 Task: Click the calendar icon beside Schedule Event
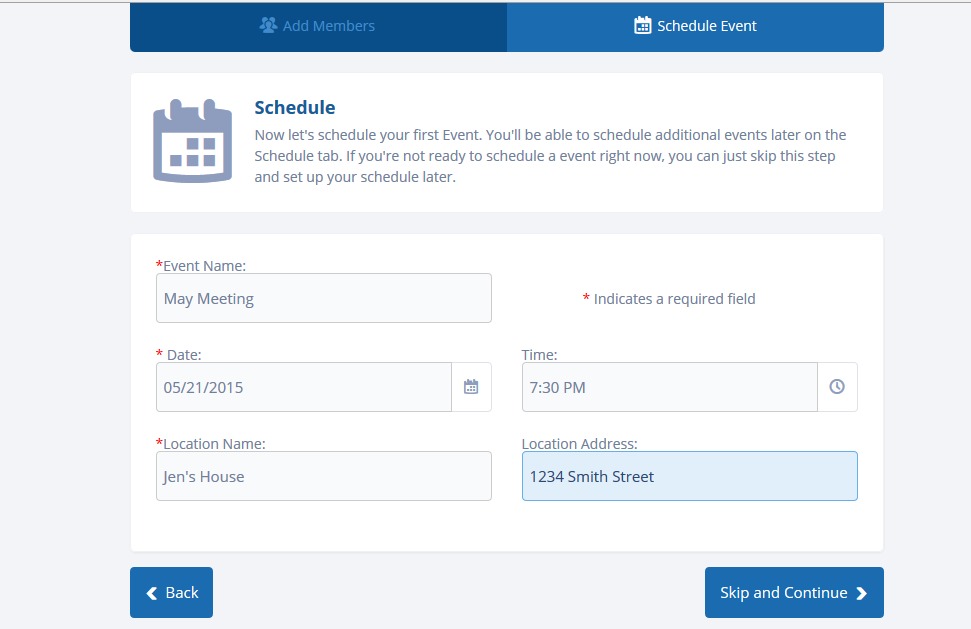(x=643, y=26)
